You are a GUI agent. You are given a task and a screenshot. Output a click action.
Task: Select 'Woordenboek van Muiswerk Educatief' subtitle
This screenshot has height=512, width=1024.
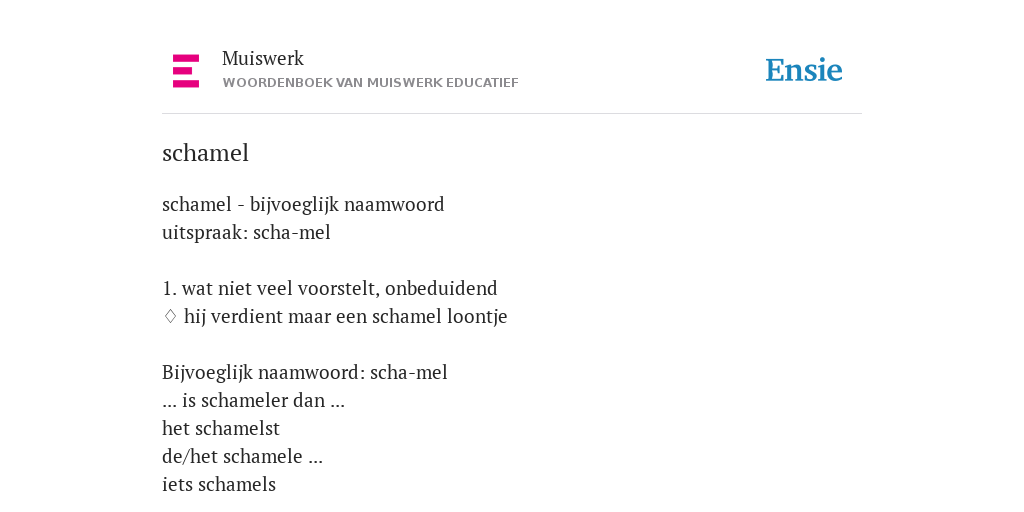[370, 83]
